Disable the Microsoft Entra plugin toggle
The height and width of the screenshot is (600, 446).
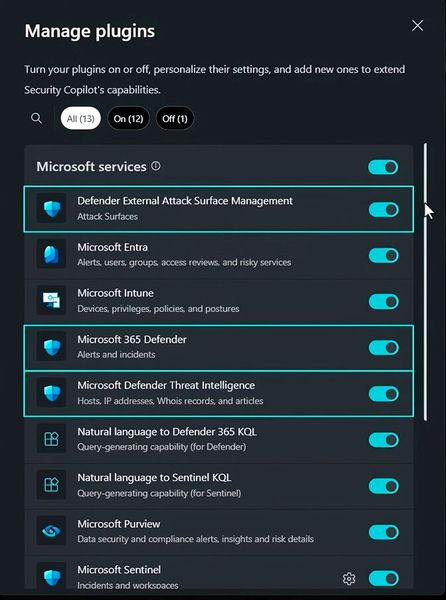coord(384,255)
